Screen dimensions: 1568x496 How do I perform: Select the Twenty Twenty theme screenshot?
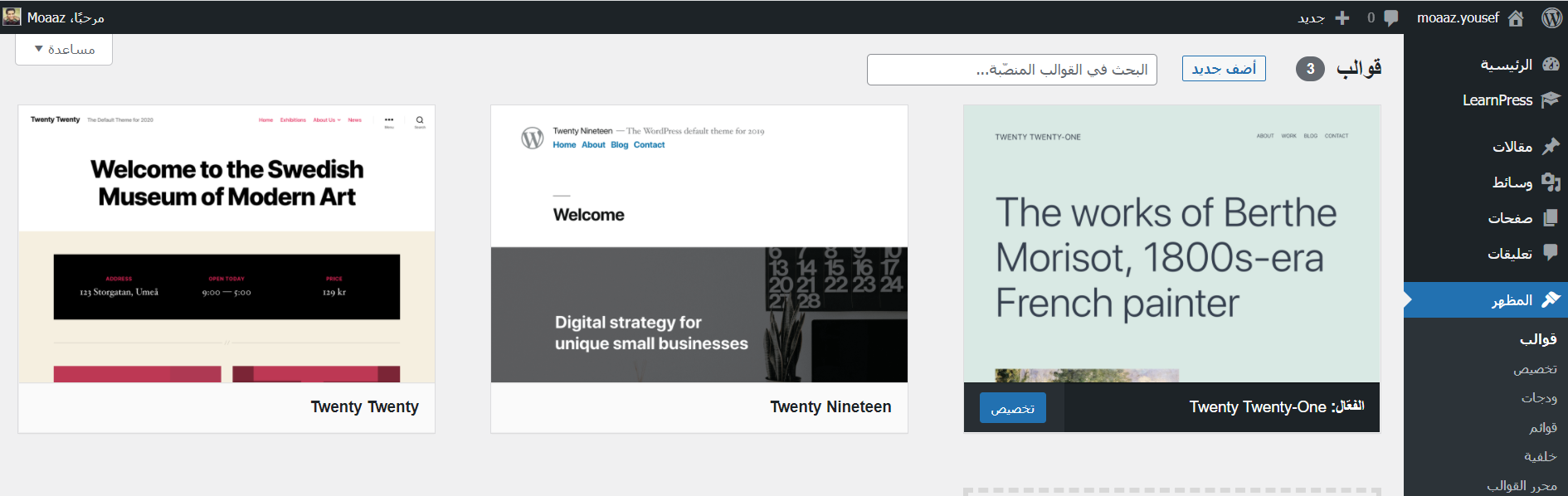click(x=226, y=244)
